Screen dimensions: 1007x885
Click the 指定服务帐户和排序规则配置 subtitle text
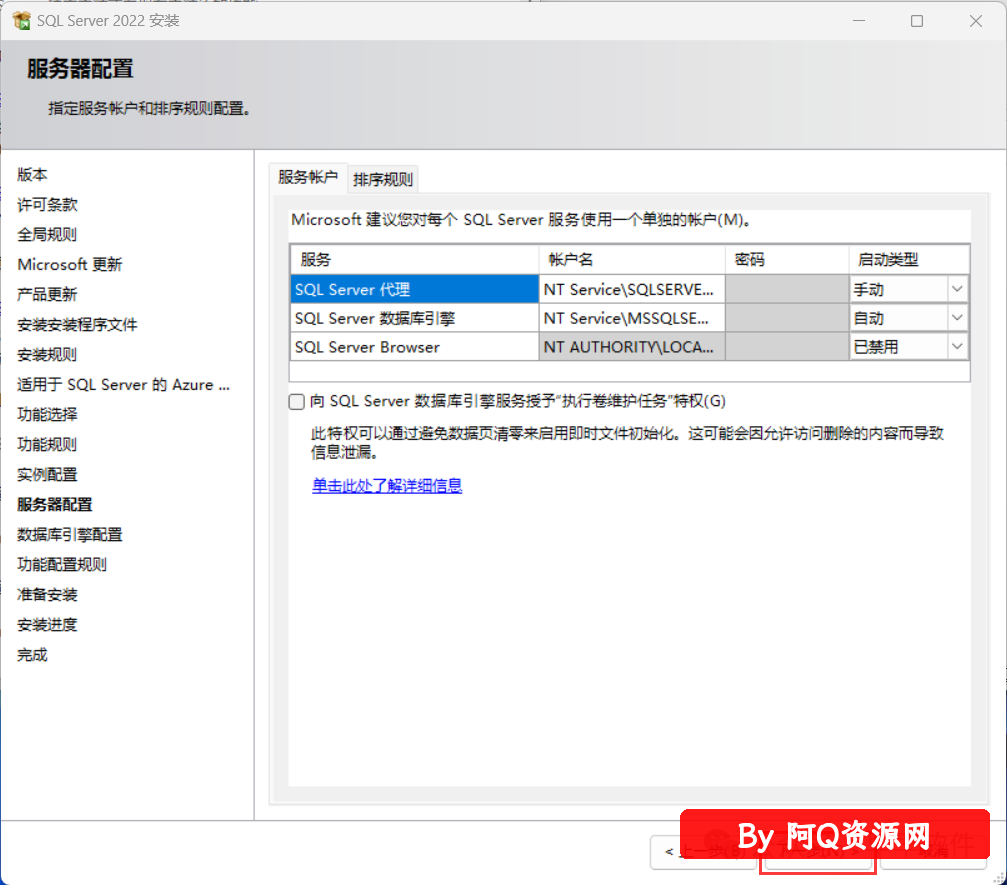click(x=149, y=109)
